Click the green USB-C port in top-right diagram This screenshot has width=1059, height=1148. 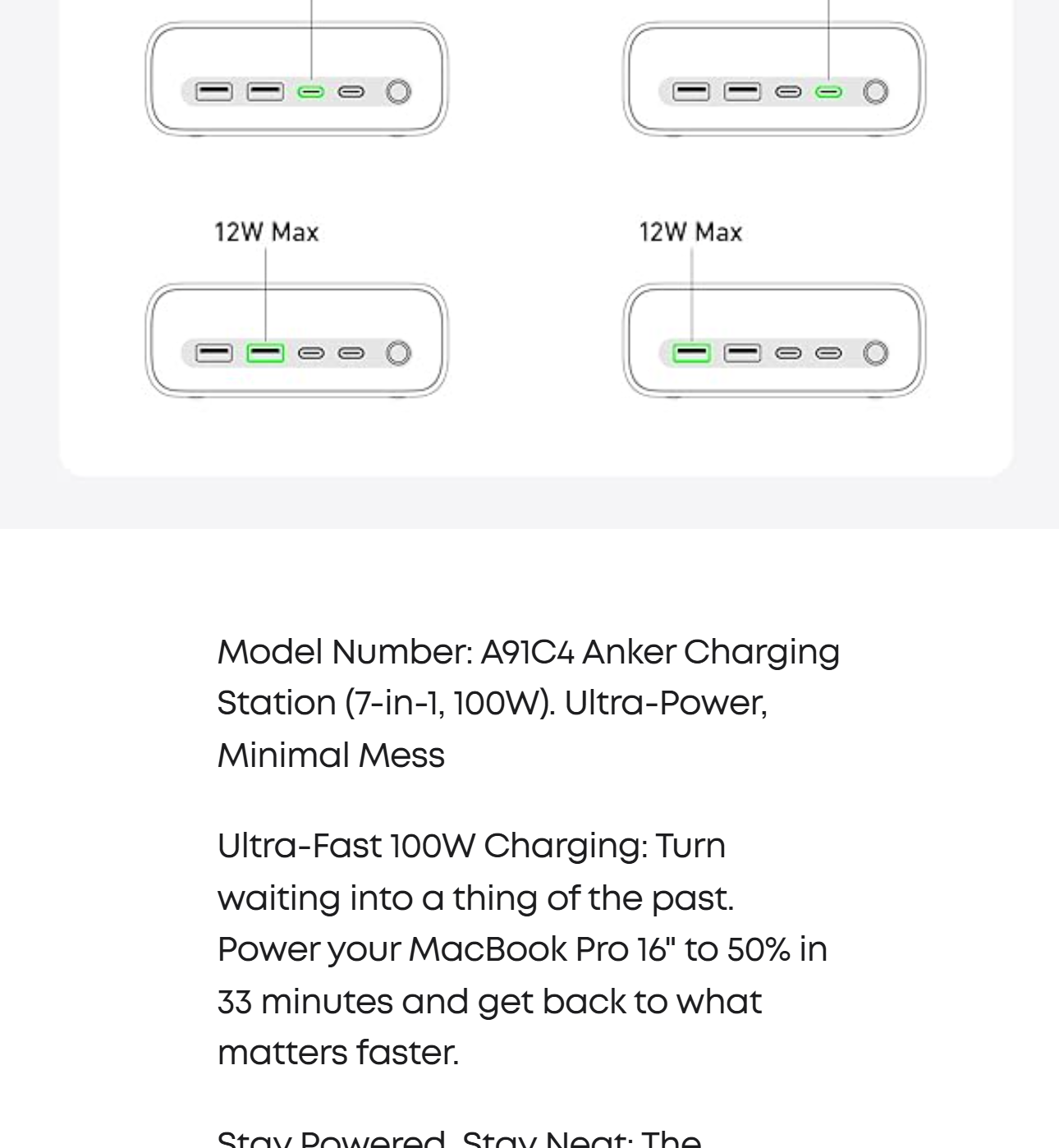pos(828,92)
